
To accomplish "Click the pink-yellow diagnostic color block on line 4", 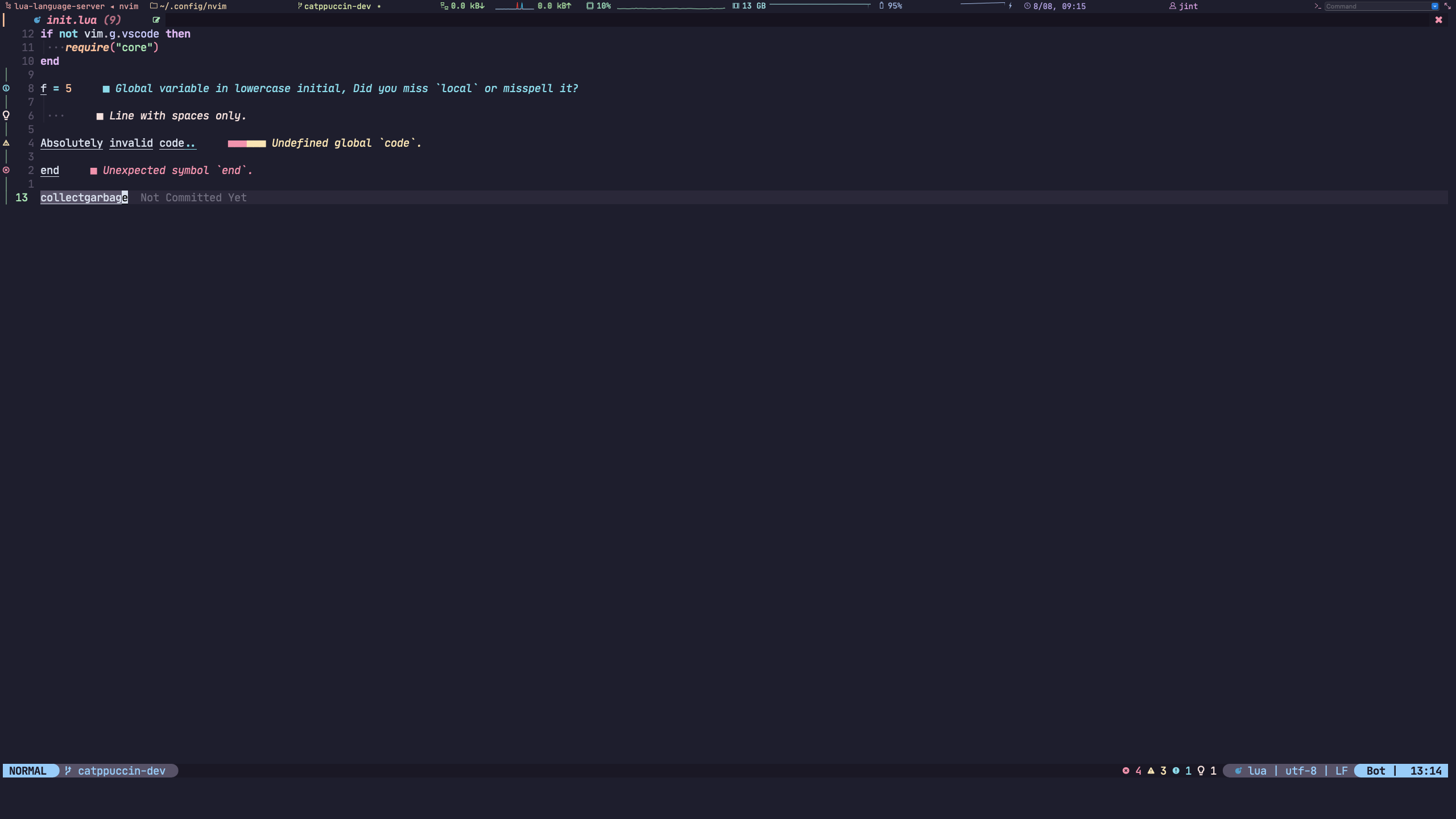I will click(x=246, y=143).
